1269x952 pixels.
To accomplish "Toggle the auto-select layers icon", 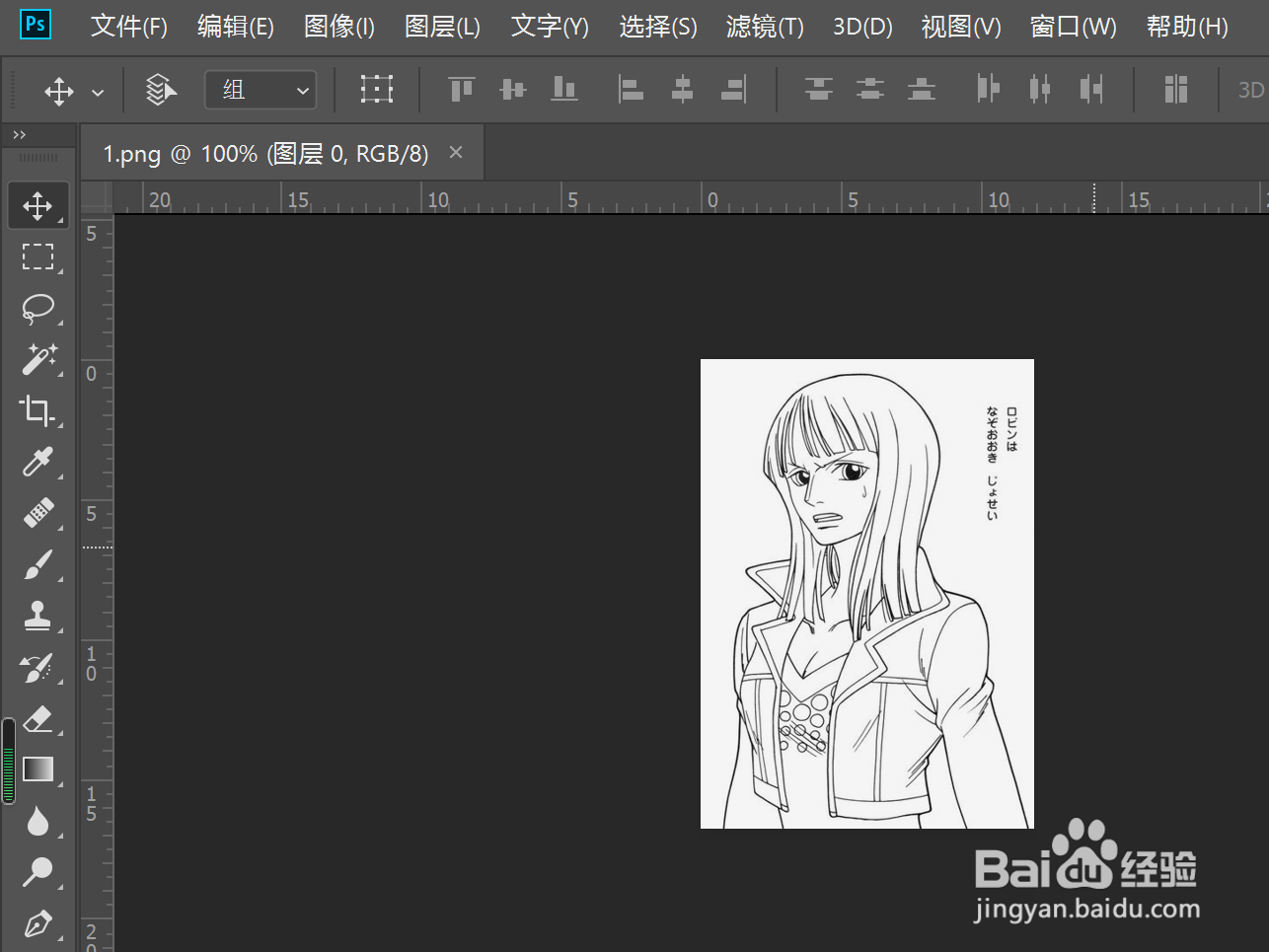I will [161, 90].
